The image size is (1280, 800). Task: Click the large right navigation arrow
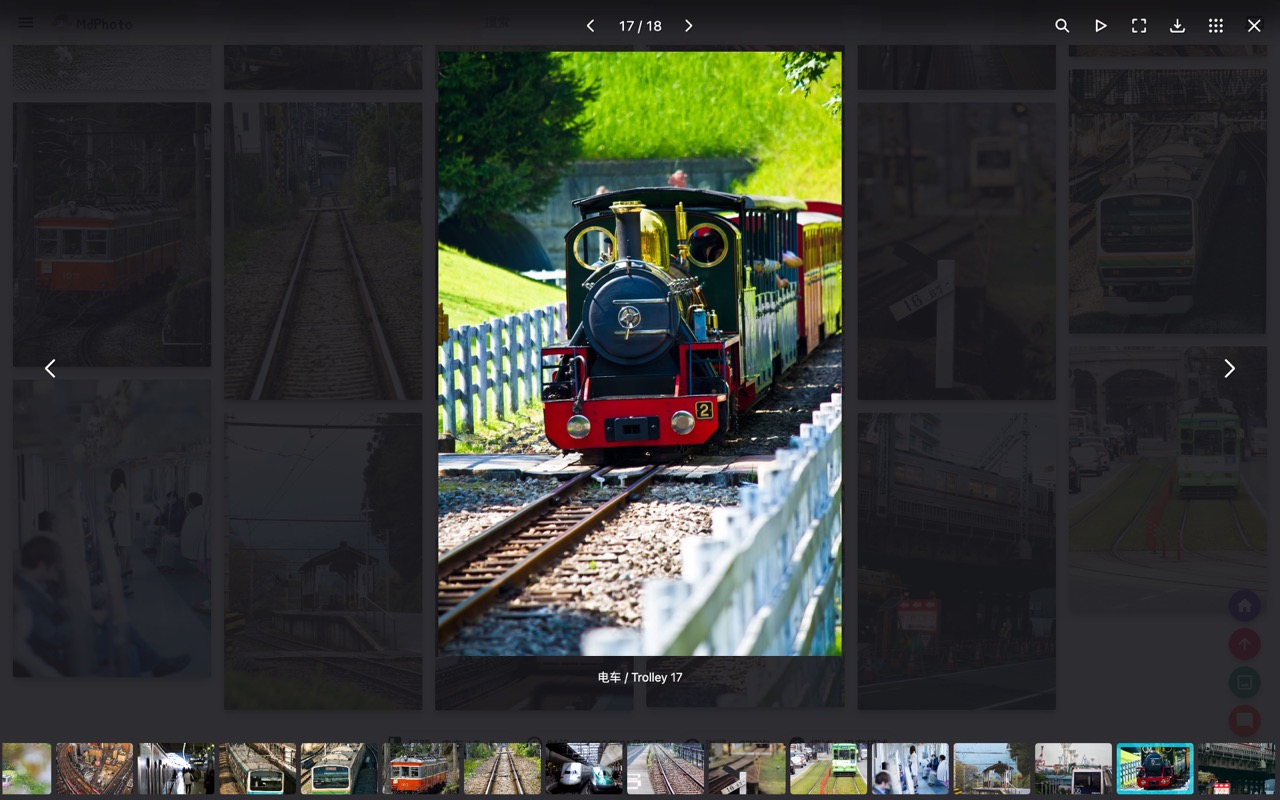click(x=1229, y=369)
